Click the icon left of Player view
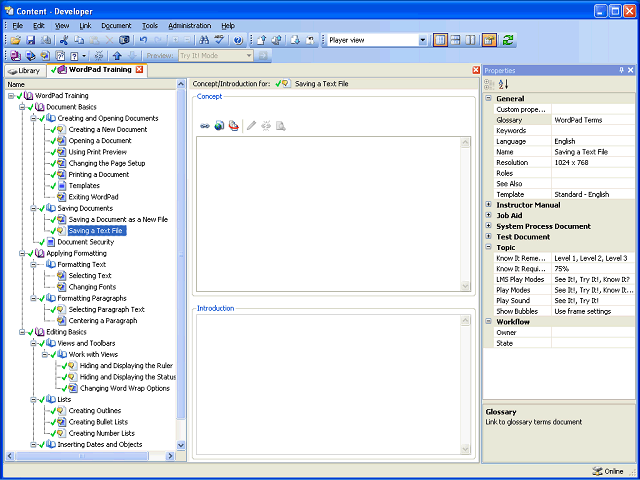Screen dimensions: 640x480 coord(310,40)
